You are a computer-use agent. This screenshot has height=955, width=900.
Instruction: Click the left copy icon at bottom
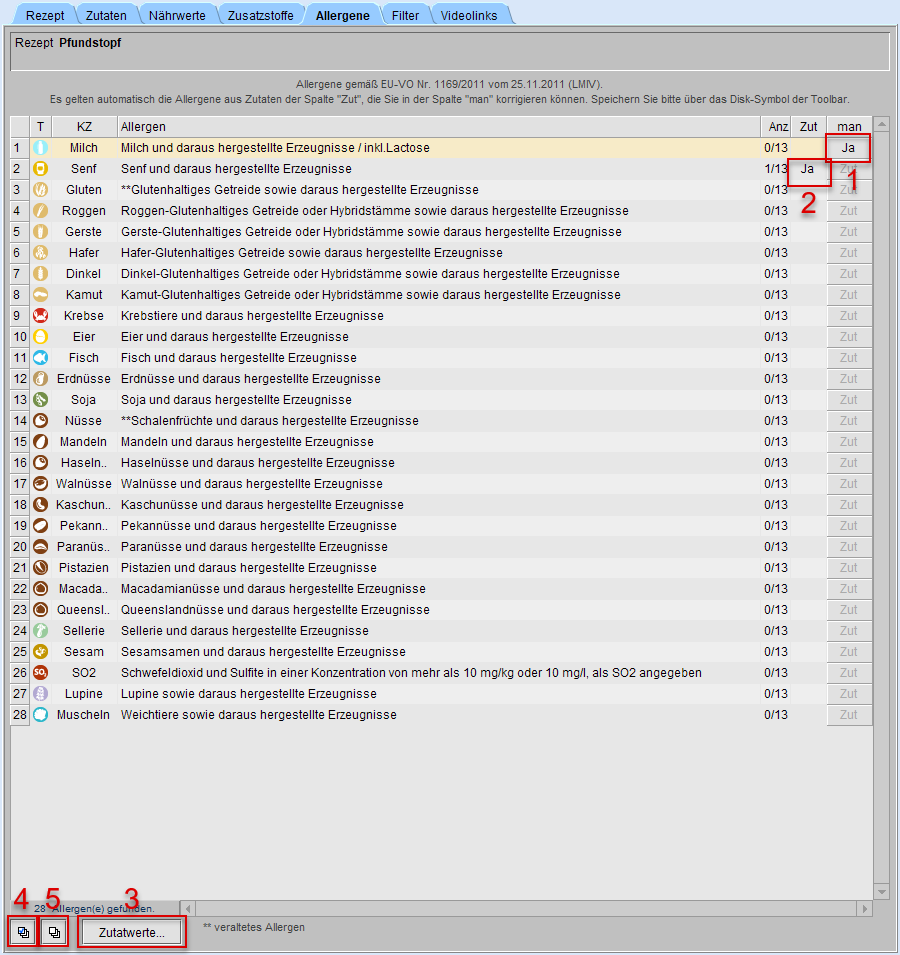23,932
